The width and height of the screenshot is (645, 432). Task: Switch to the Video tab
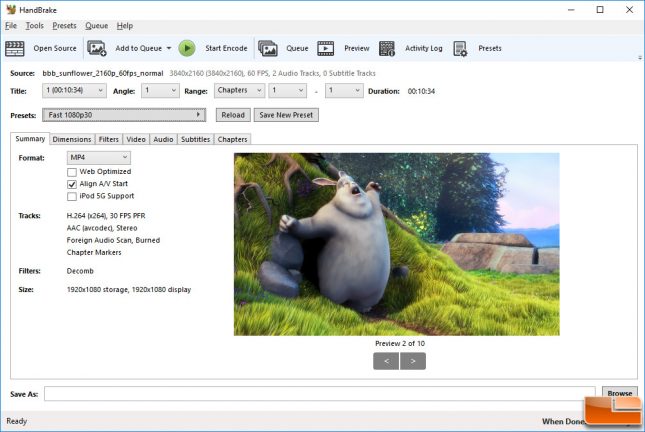[x=136, y=139]
